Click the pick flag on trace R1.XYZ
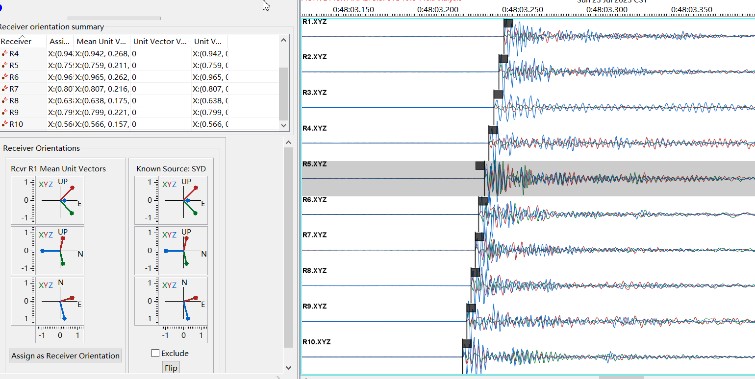The width and height of the screenshot is (755, 379). point(508,23)
